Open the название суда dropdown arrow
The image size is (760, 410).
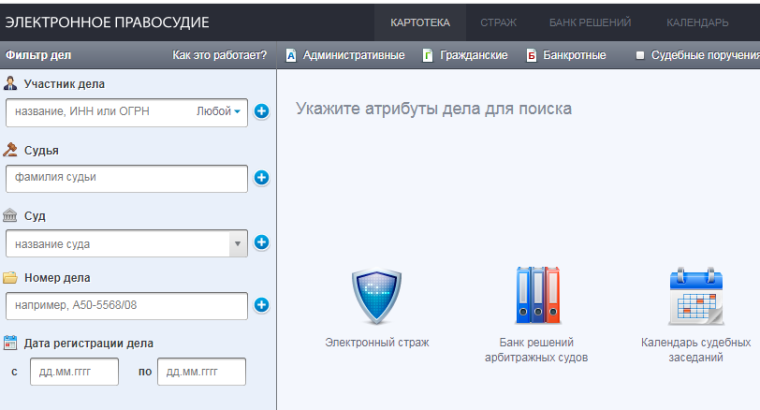tap(237, 243)
